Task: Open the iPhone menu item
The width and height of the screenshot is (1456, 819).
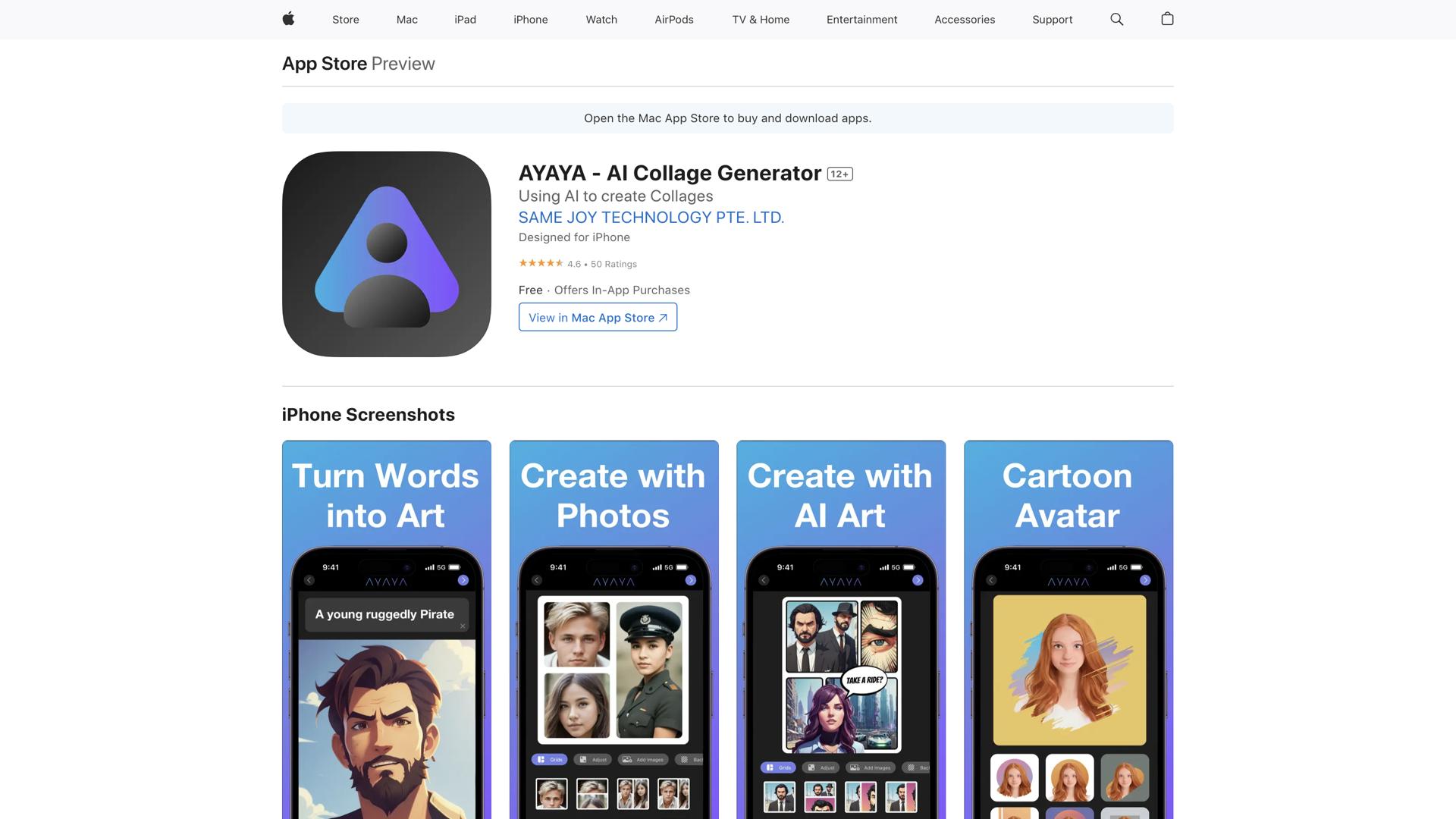Action: (530, 19)
